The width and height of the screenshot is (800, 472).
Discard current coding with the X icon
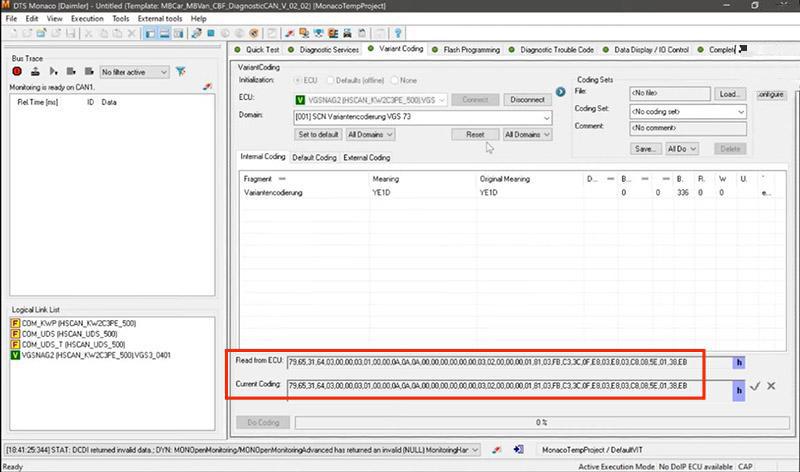coord(771,386)
